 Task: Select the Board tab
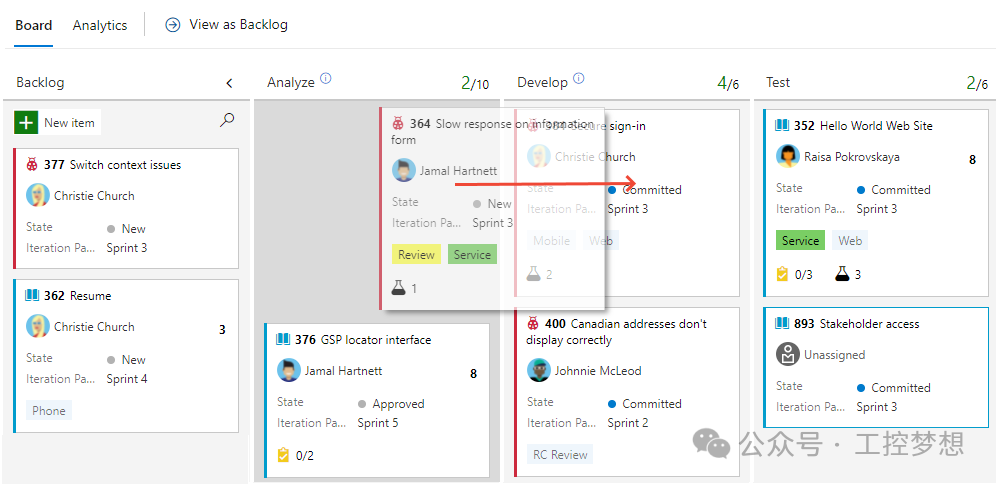pos(34,25)
